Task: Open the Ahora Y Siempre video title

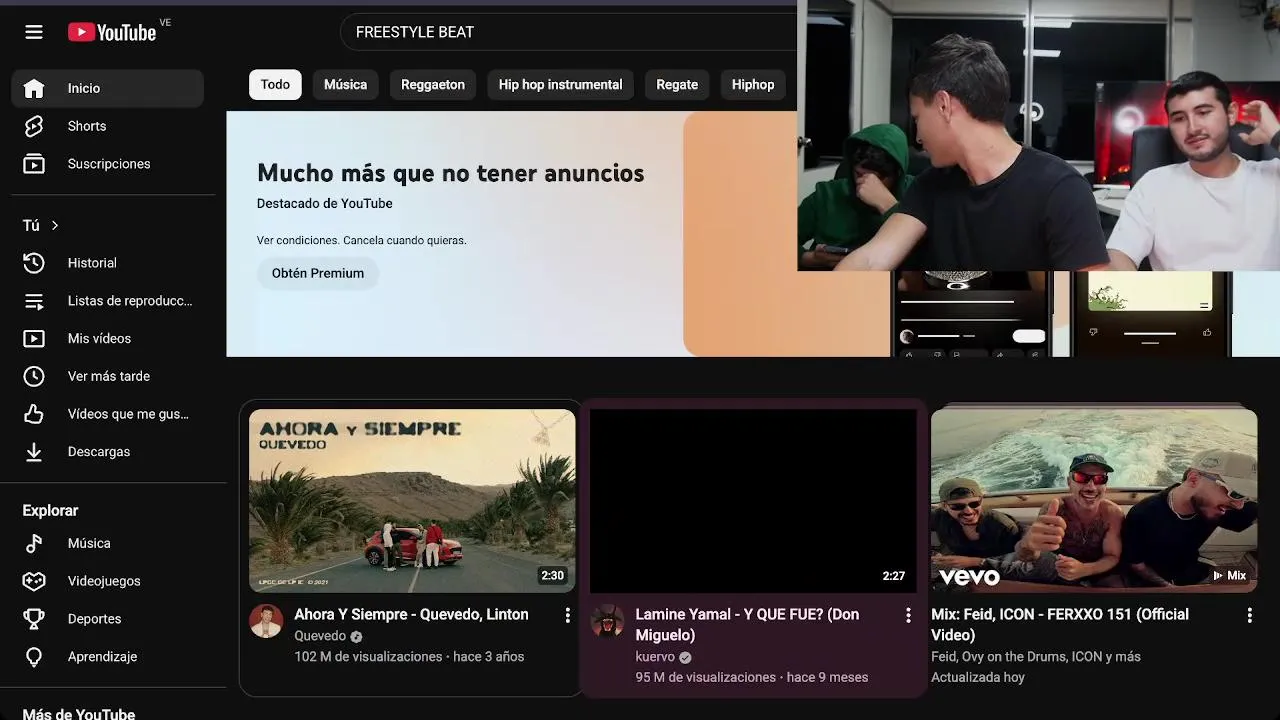Action: 411,614
